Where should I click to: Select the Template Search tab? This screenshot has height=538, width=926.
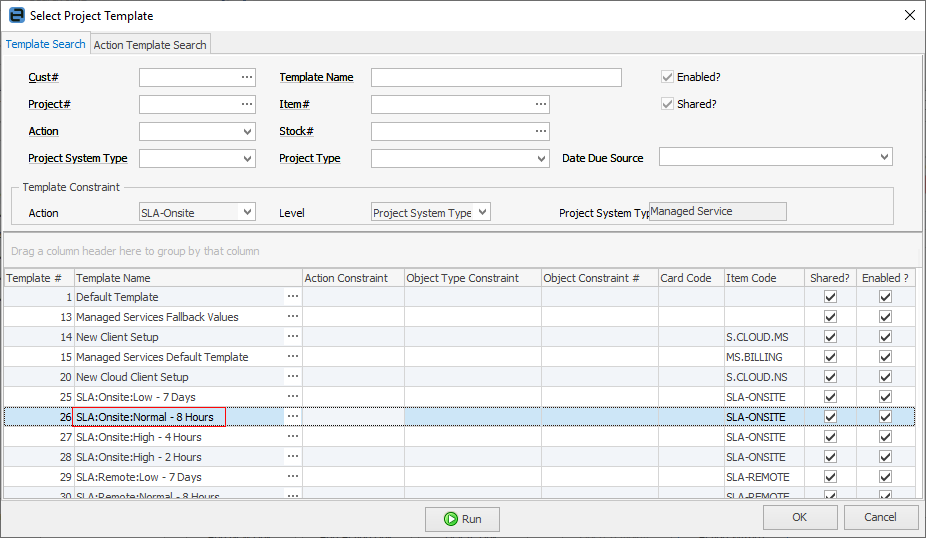(x=46, y=44)
